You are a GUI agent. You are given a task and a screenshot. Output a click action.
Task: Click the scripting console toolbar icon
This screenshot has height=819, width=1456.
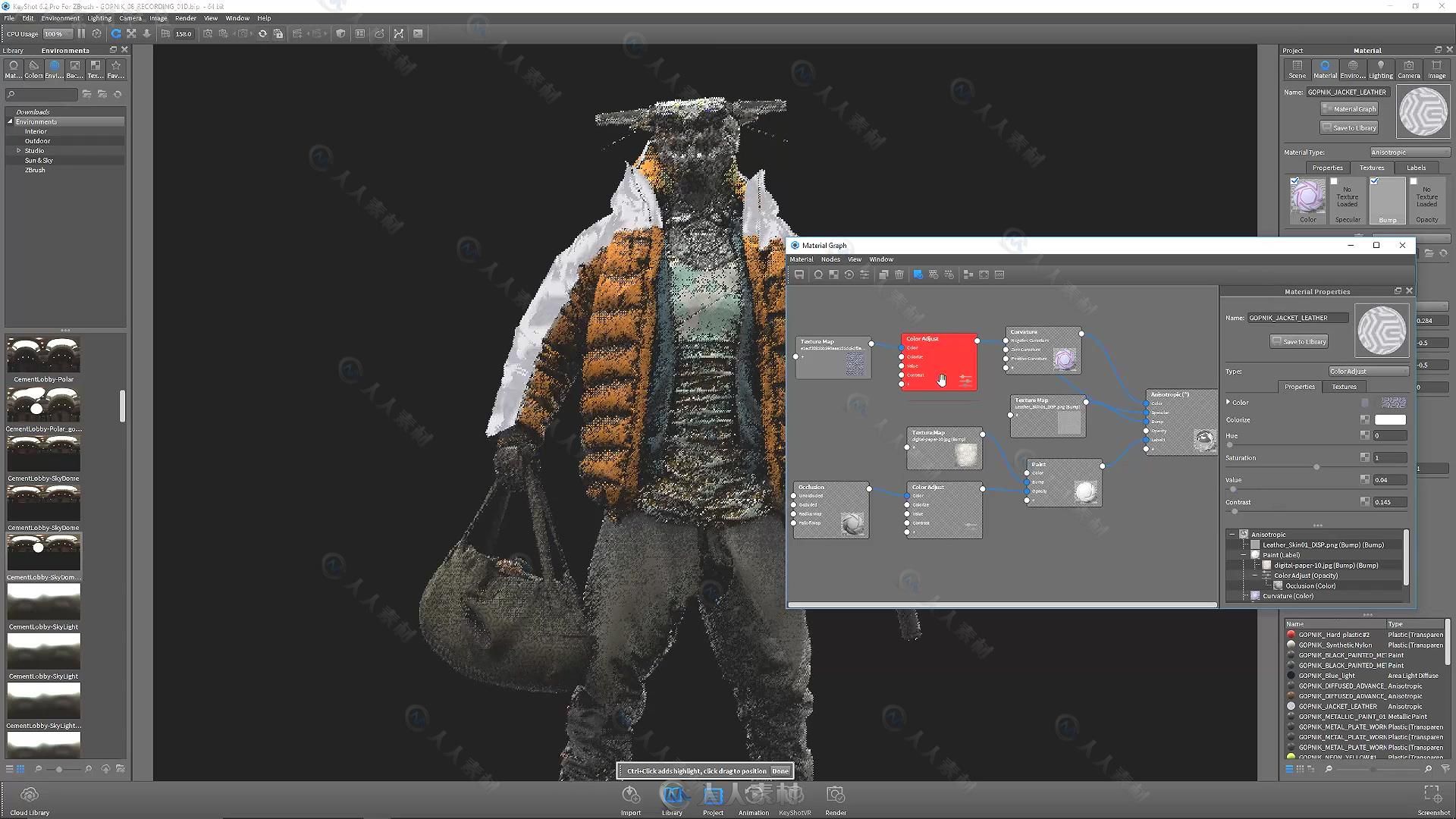coord(418,33)
